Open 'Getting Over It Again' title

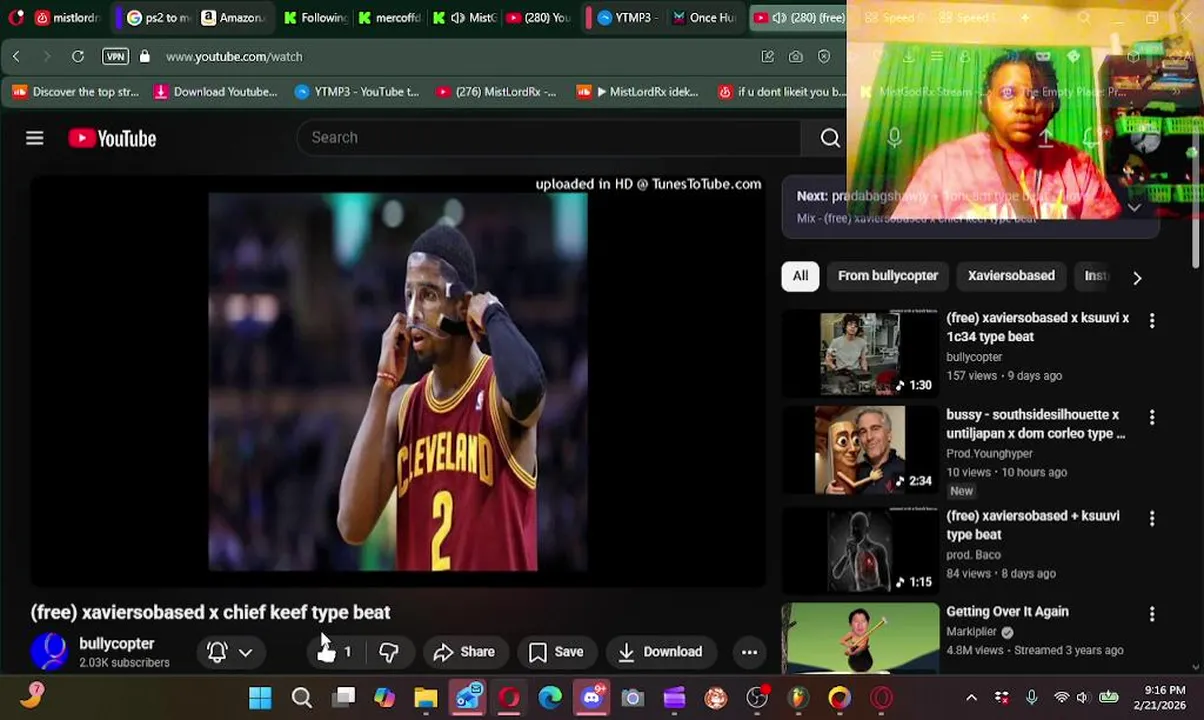pos(1007,612)
